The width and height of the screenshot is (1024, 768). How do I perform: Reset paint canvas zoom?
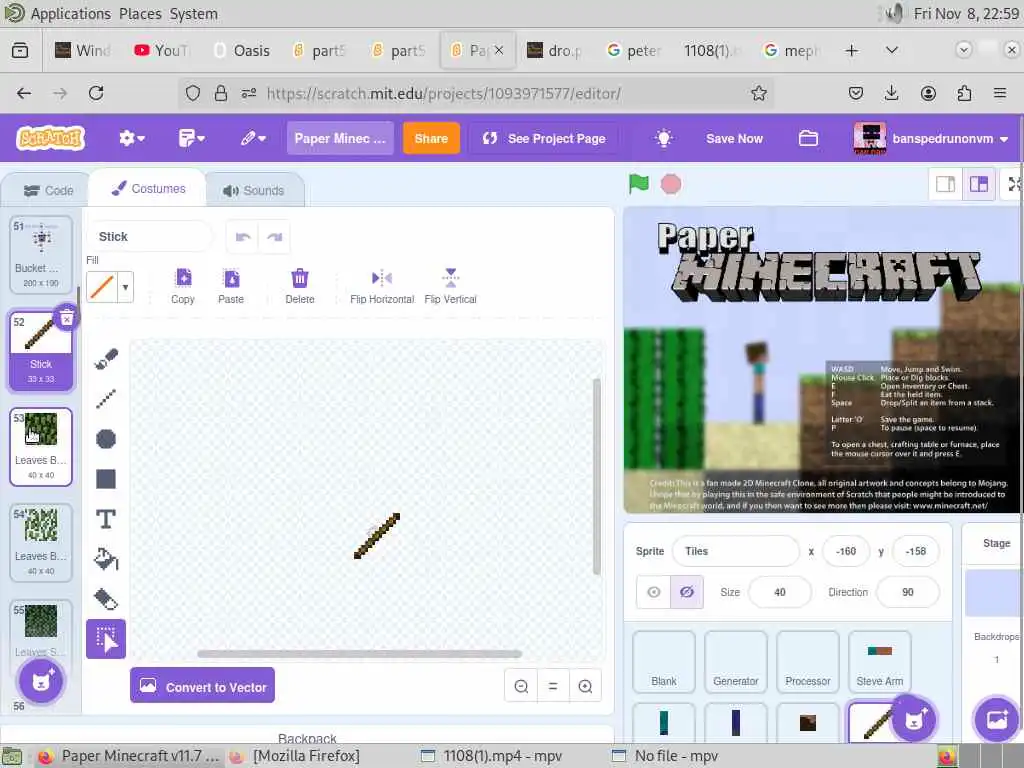(553, 686)
